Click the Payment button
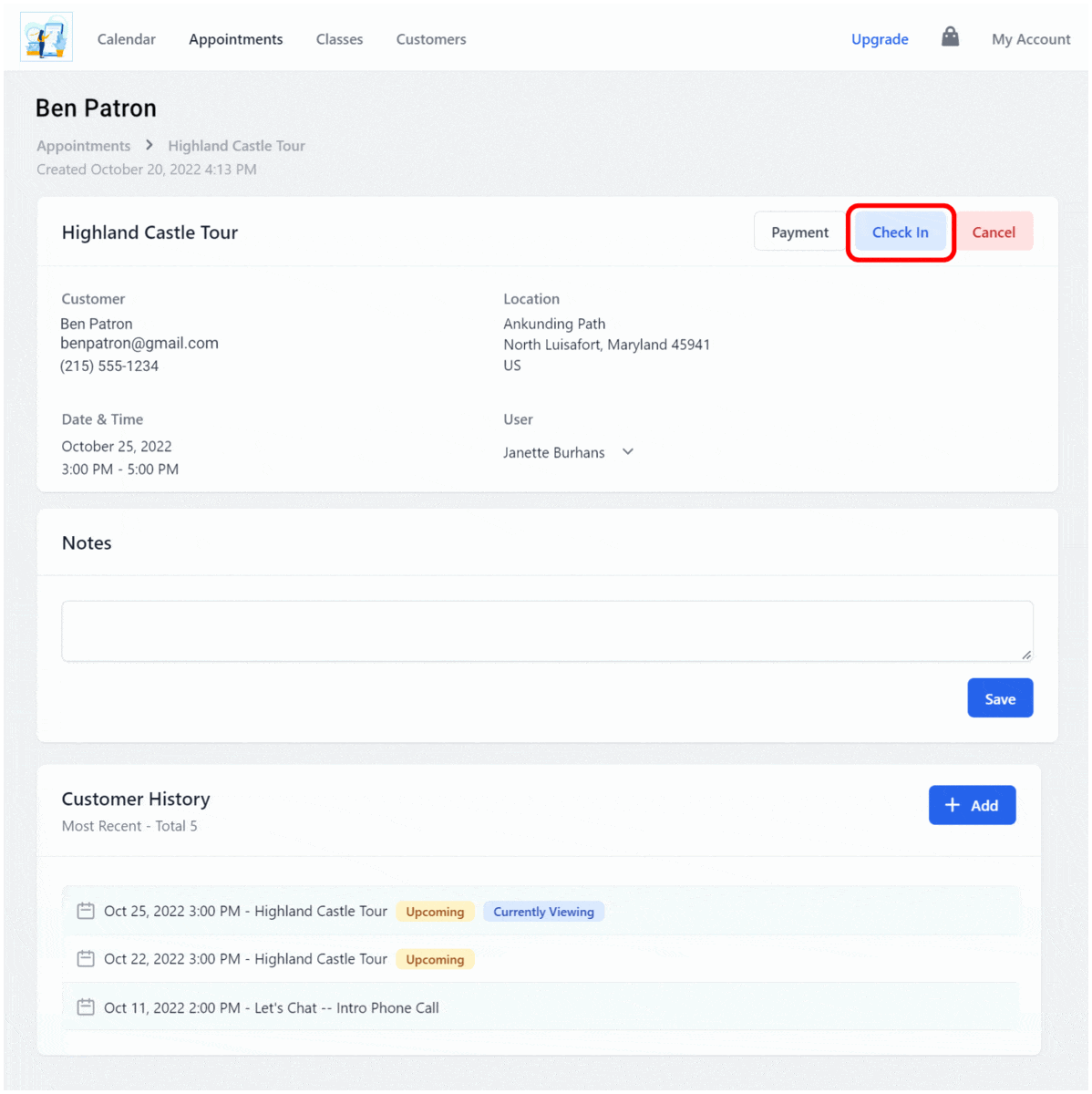The height and width of the screenshot is (1094, 1092). click(799, 232)
